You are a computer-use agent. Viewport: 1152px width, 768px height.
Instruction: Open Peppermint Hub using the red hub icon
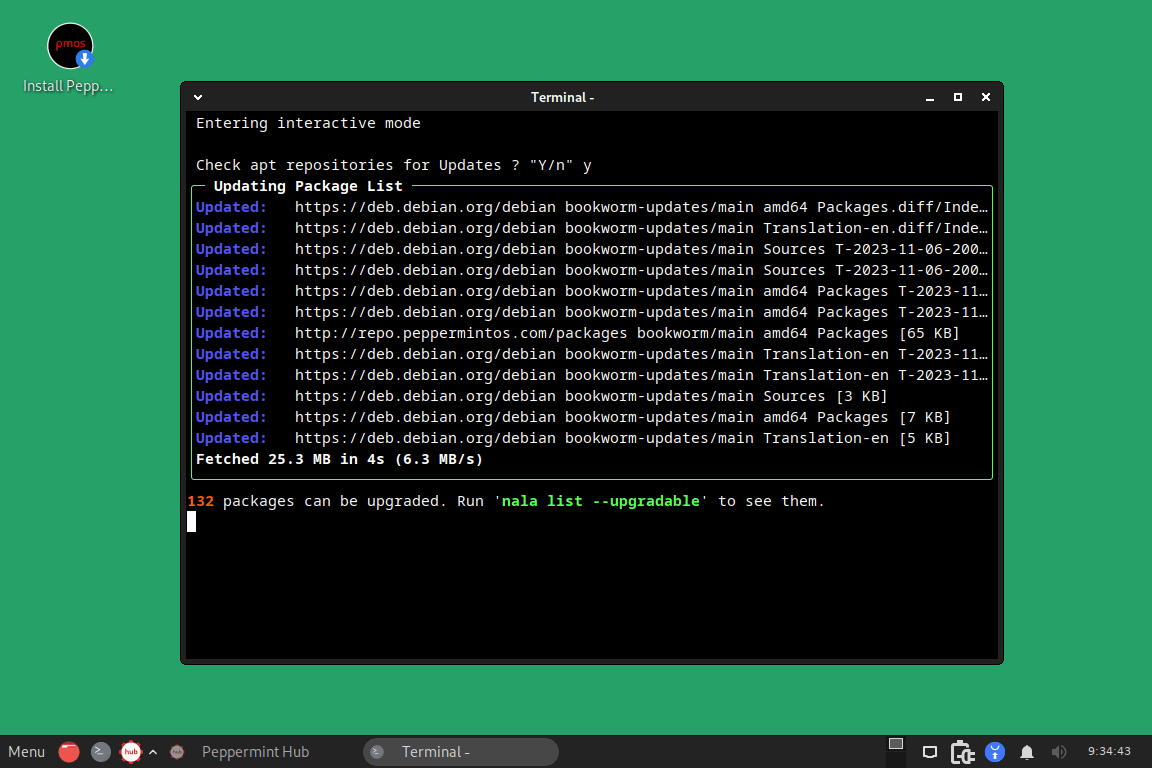tap(131, 751)
